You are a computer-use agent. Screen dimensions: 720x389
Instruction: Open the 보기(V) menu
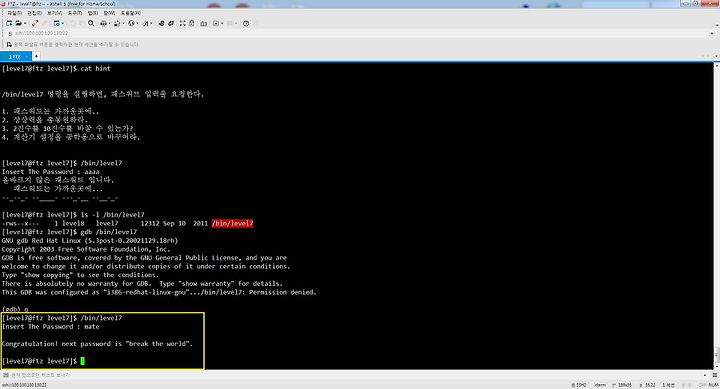[55, 13]
